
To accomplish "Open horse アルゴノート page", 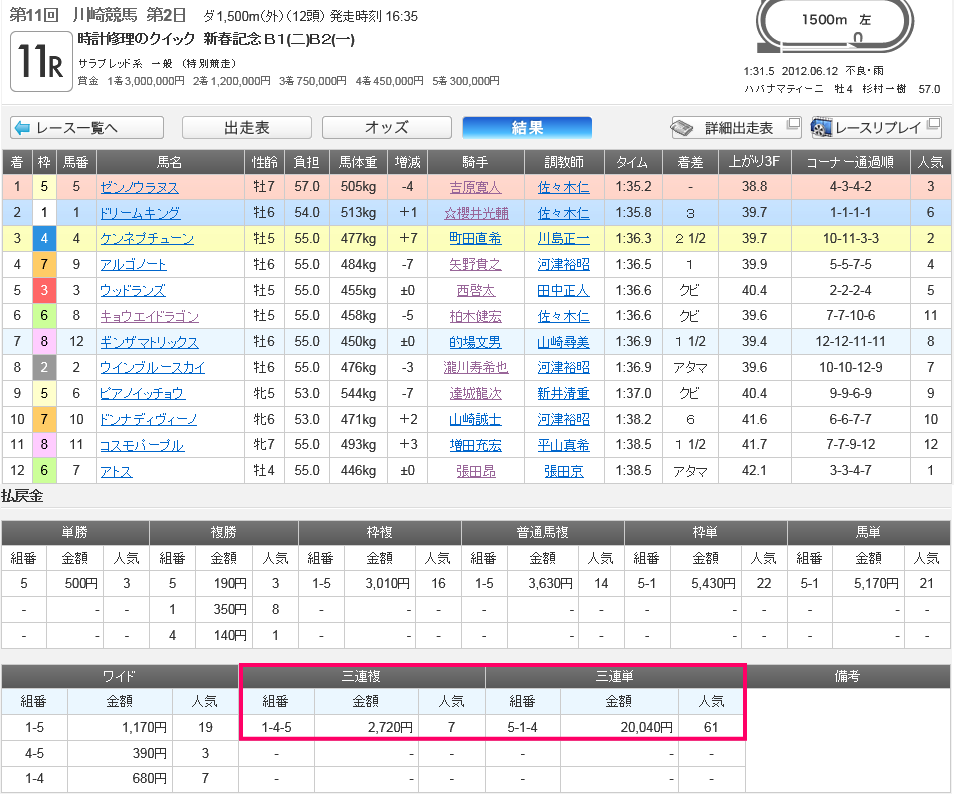I will [133, 265].
